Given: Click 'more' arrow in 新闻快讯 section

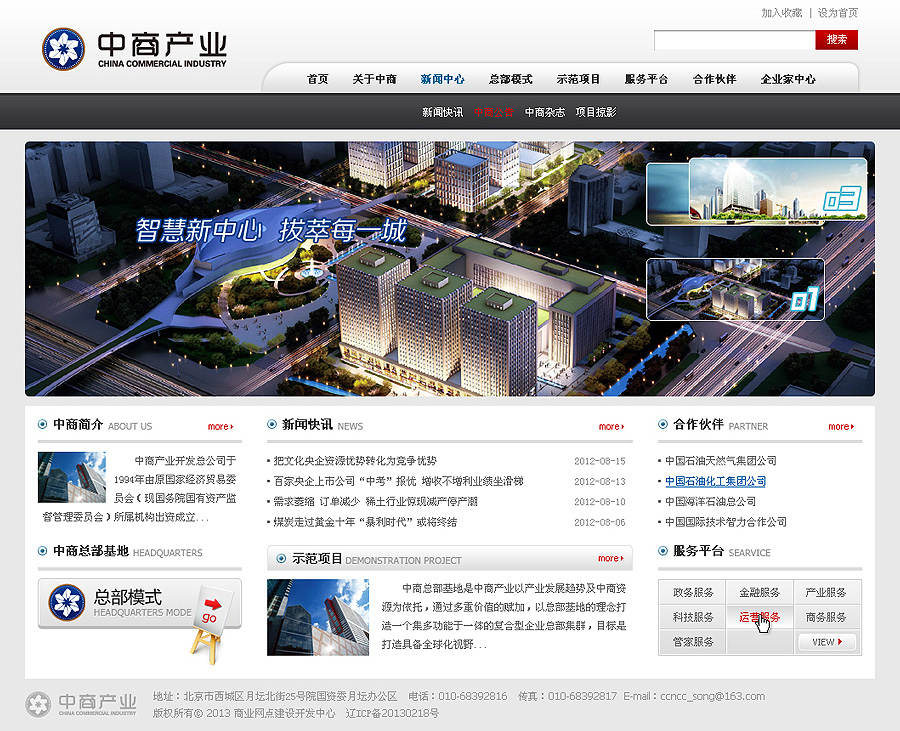Looking at the screenshot, I should point(611,427).
